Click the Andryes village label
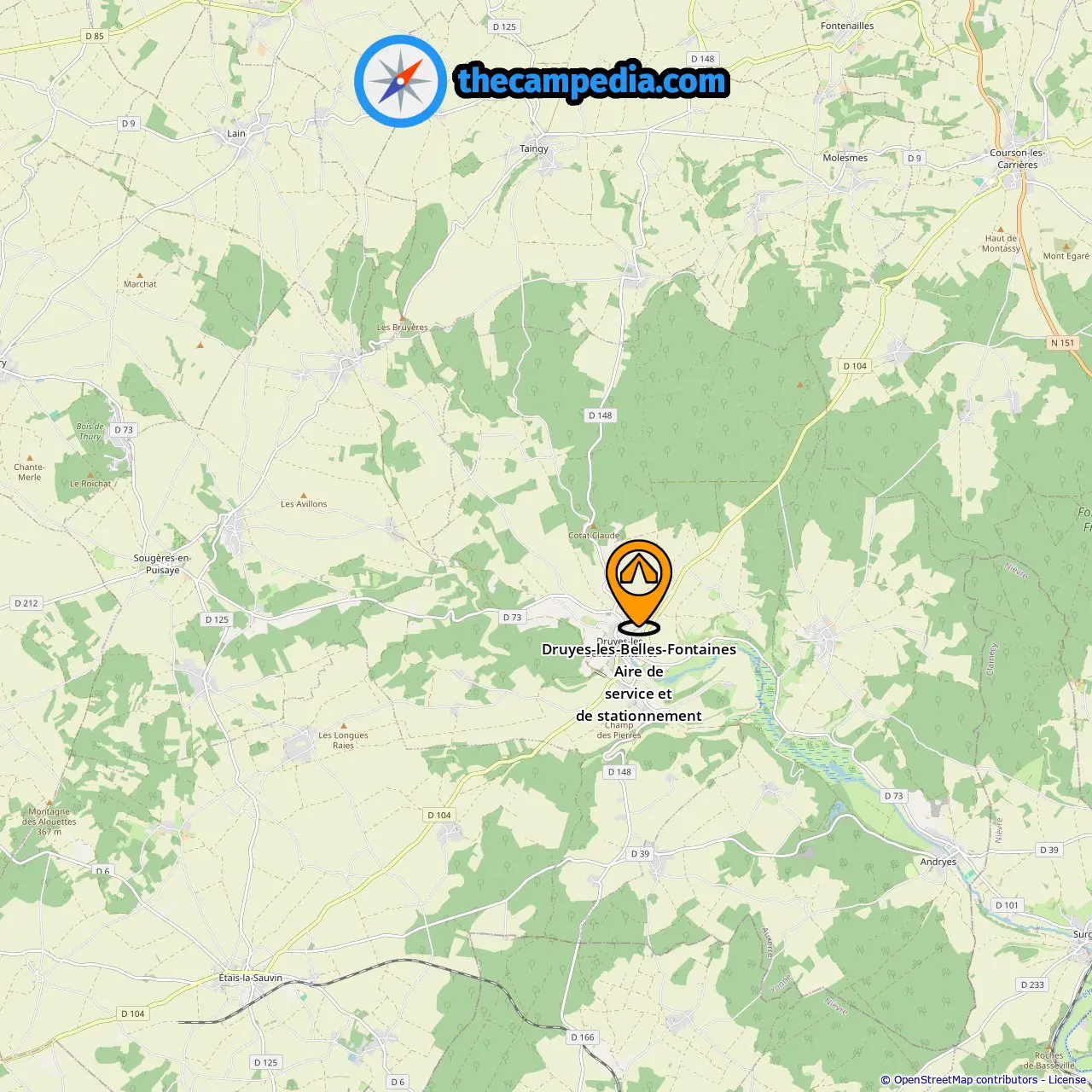This screenshot has height=1092, width=1092. (938, 862)
